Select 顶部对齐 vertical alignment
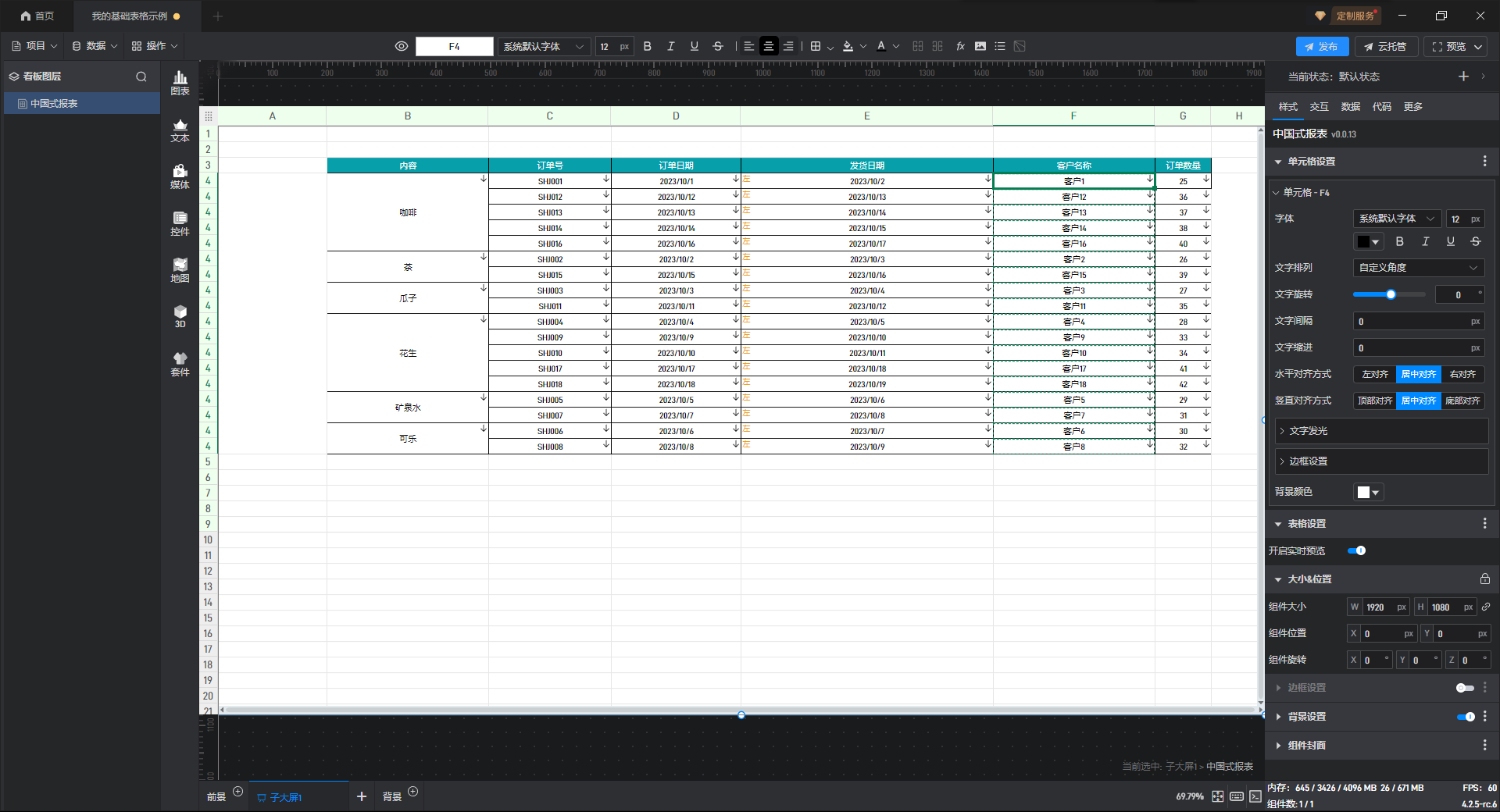The width and height of the screenshot is (1500, 812). click(x=1375, y=401)
